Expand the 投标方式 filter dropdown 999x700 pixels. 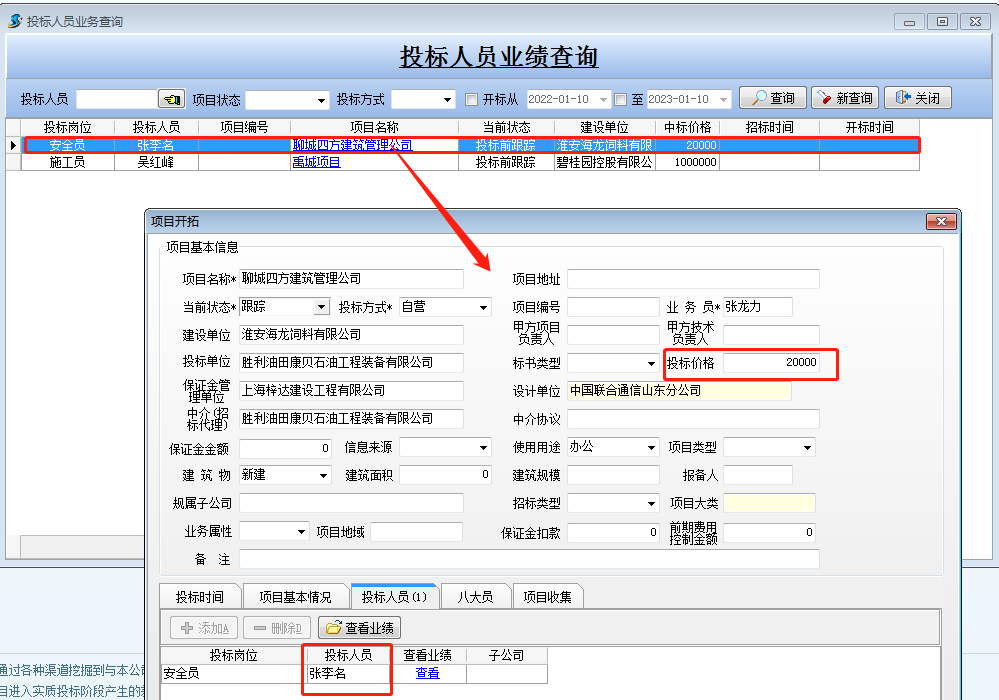[447, 100]
